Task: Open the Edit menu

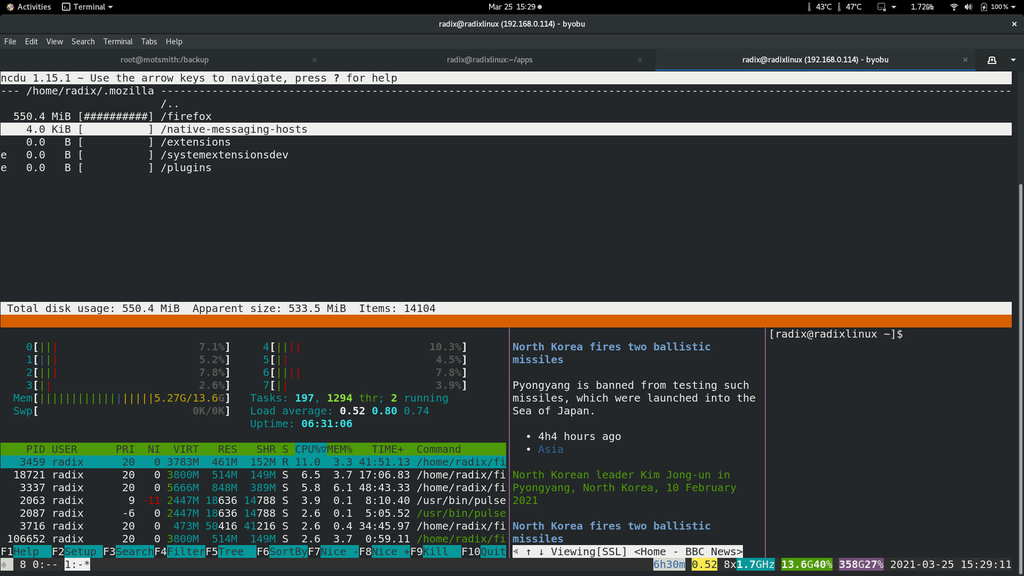Action: point(31,41)
